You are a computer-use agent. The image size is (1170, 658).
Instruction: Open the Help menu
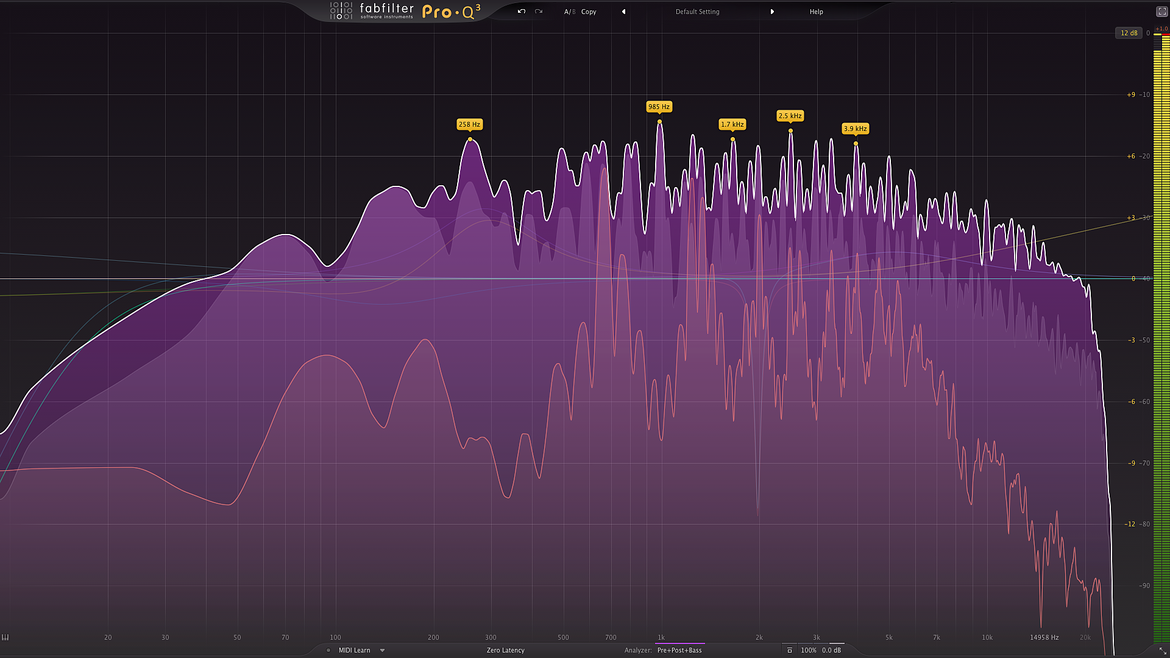click(x=816, y=12)
